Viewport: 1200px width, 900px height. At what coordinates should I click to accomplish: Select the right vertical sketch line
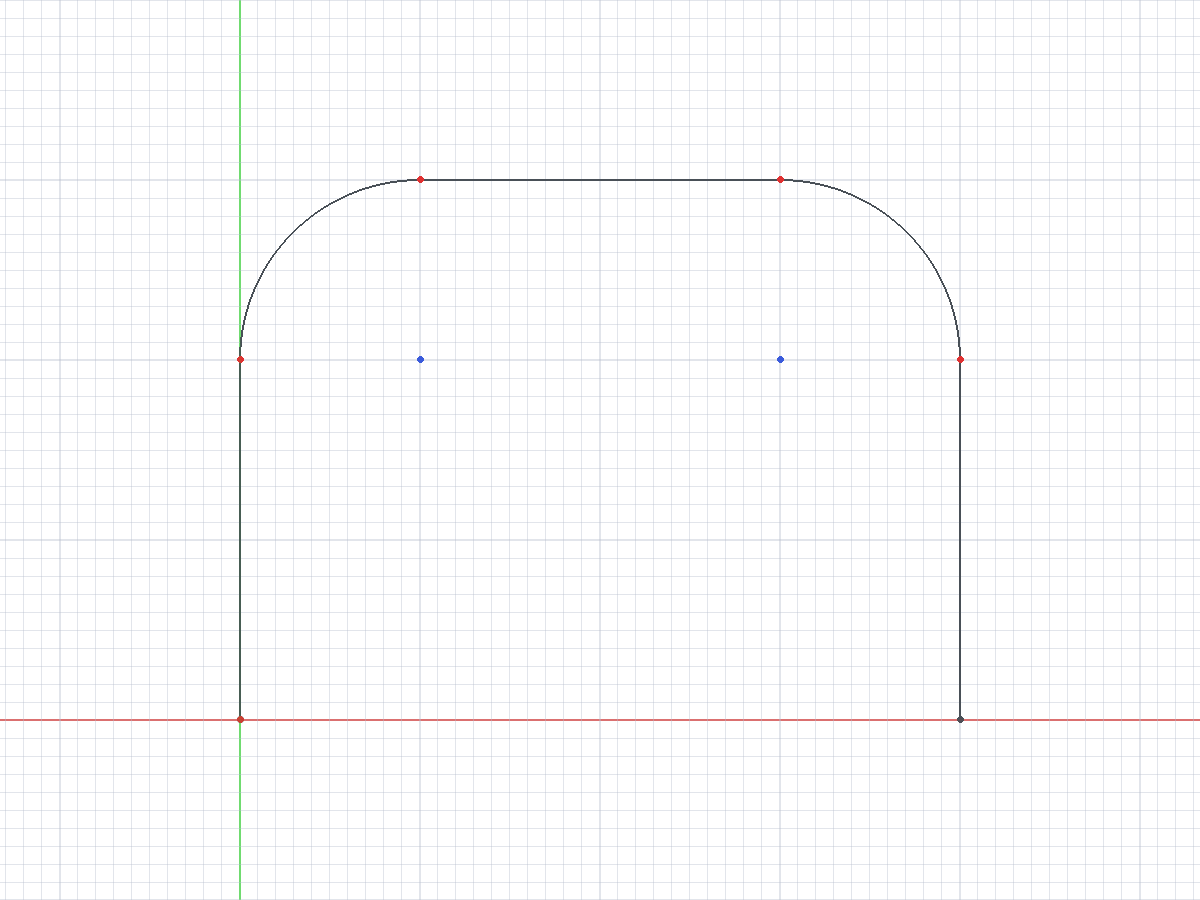pyautogui.click(x=960, y=540)
